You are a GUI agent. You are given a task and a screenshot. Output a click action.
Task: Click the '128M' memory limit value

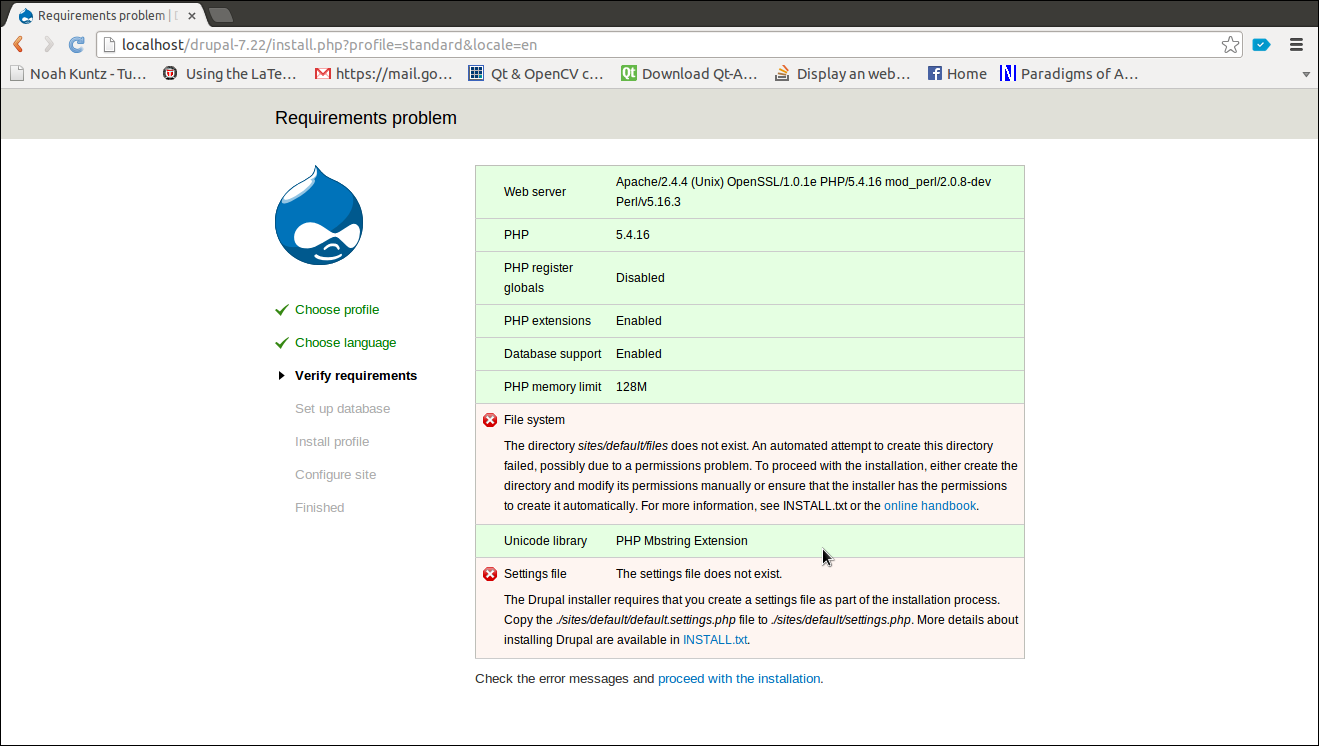pyautogui.click(x=632, y=387)
